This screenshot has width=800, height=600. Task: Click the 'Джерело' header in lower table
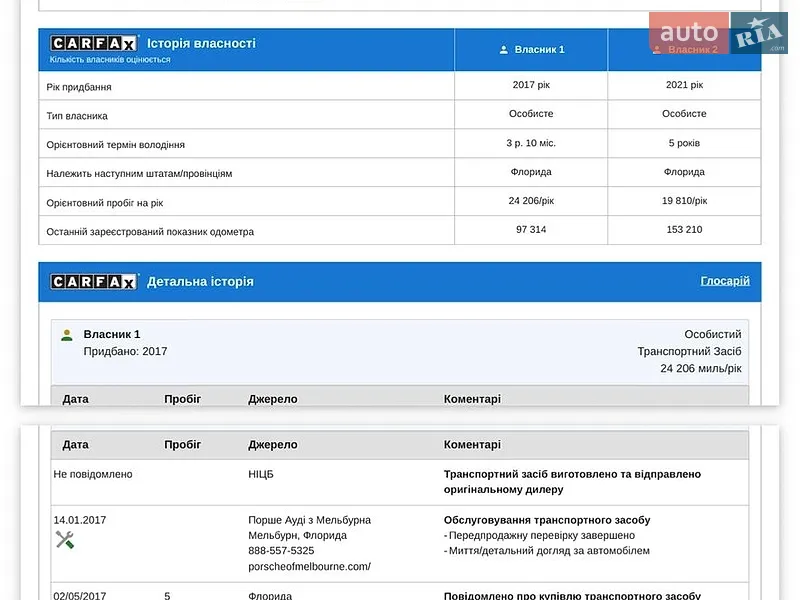[272, 444]
